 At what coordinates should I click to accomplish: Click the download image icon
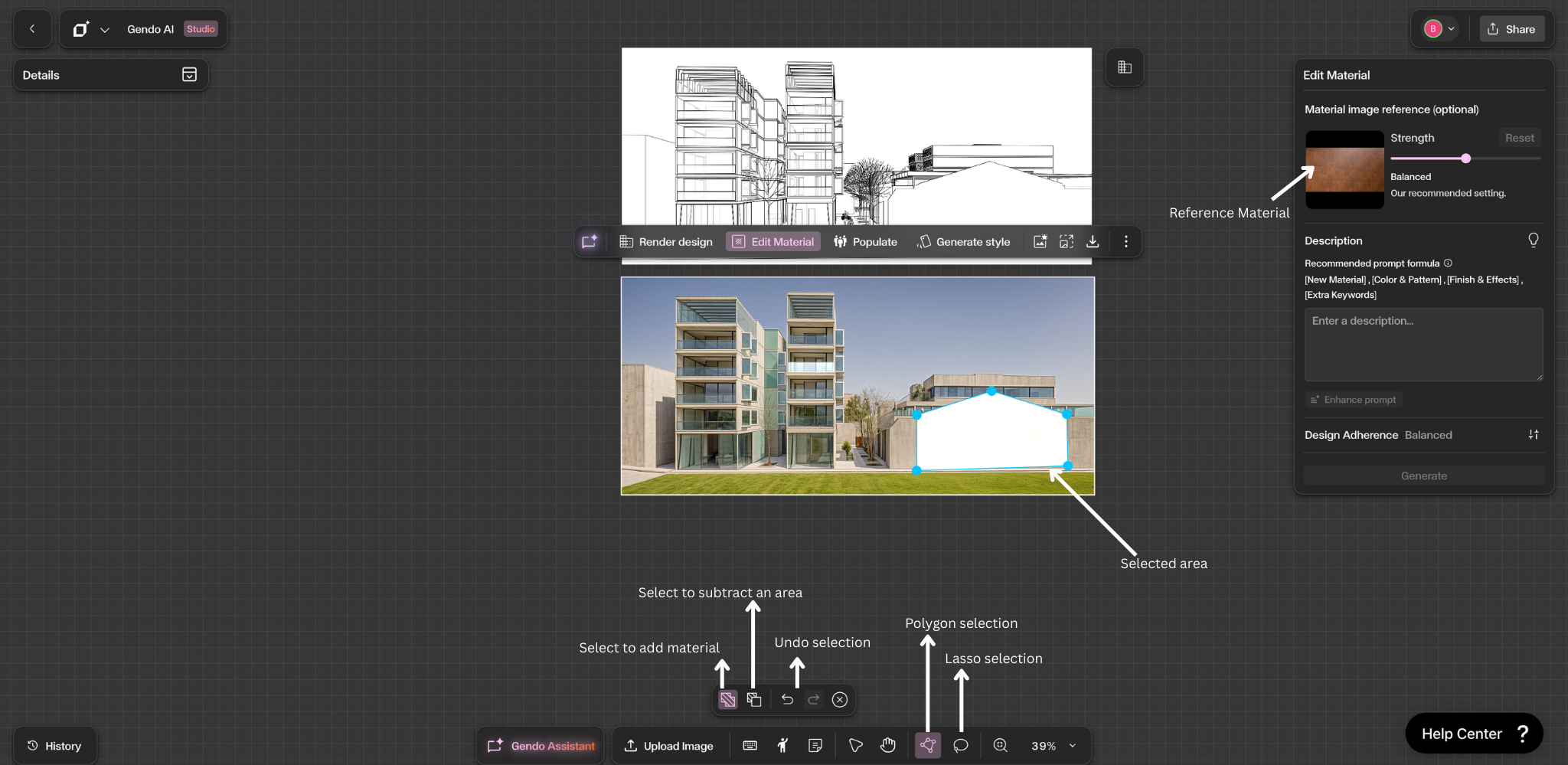coord(1093,241)
